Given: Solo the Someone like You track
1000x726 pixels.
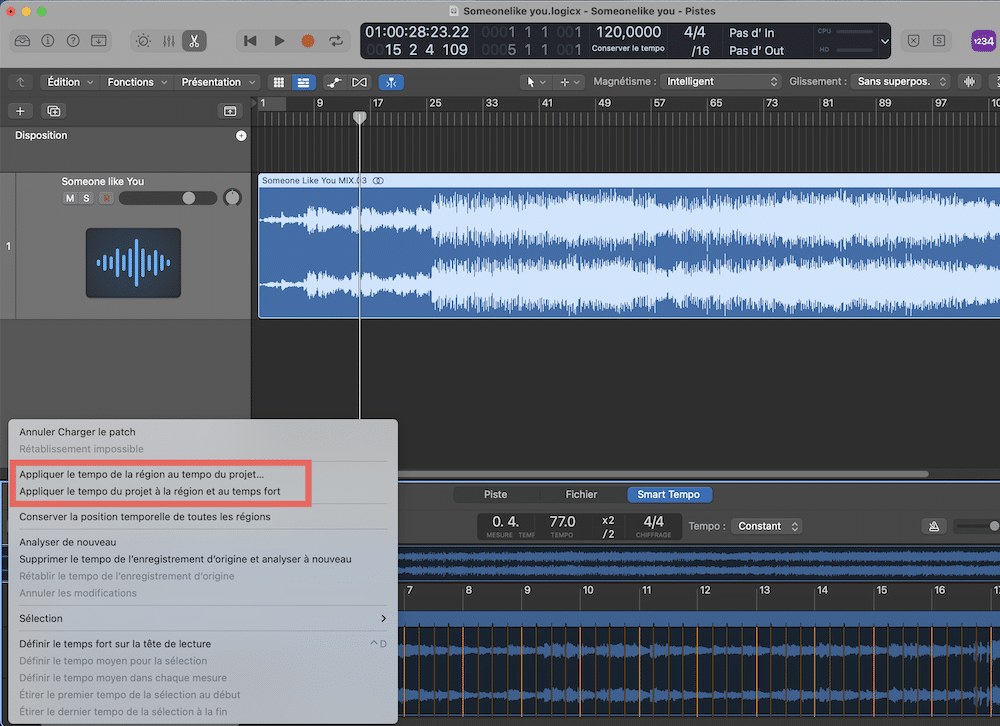Looking at the screenshot, I should click(x=86, y=198).
